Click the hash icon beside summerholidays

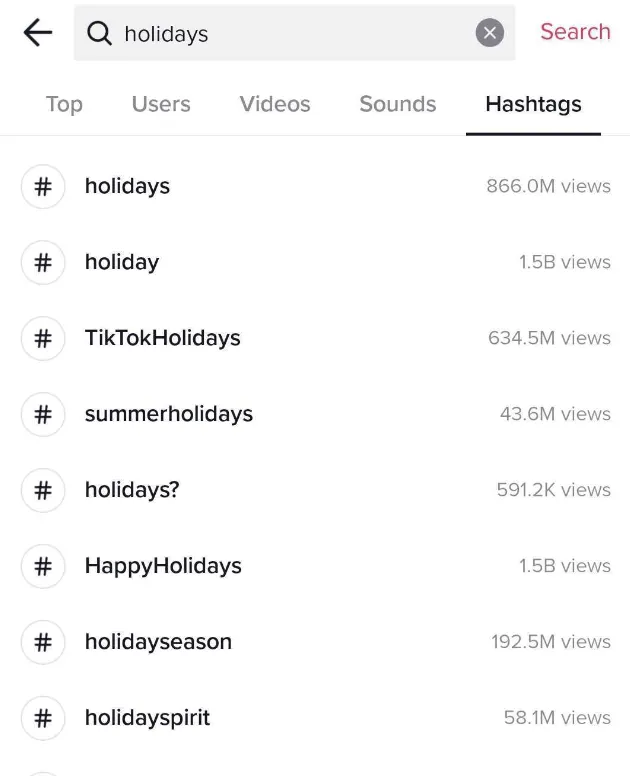coord(43,414)
